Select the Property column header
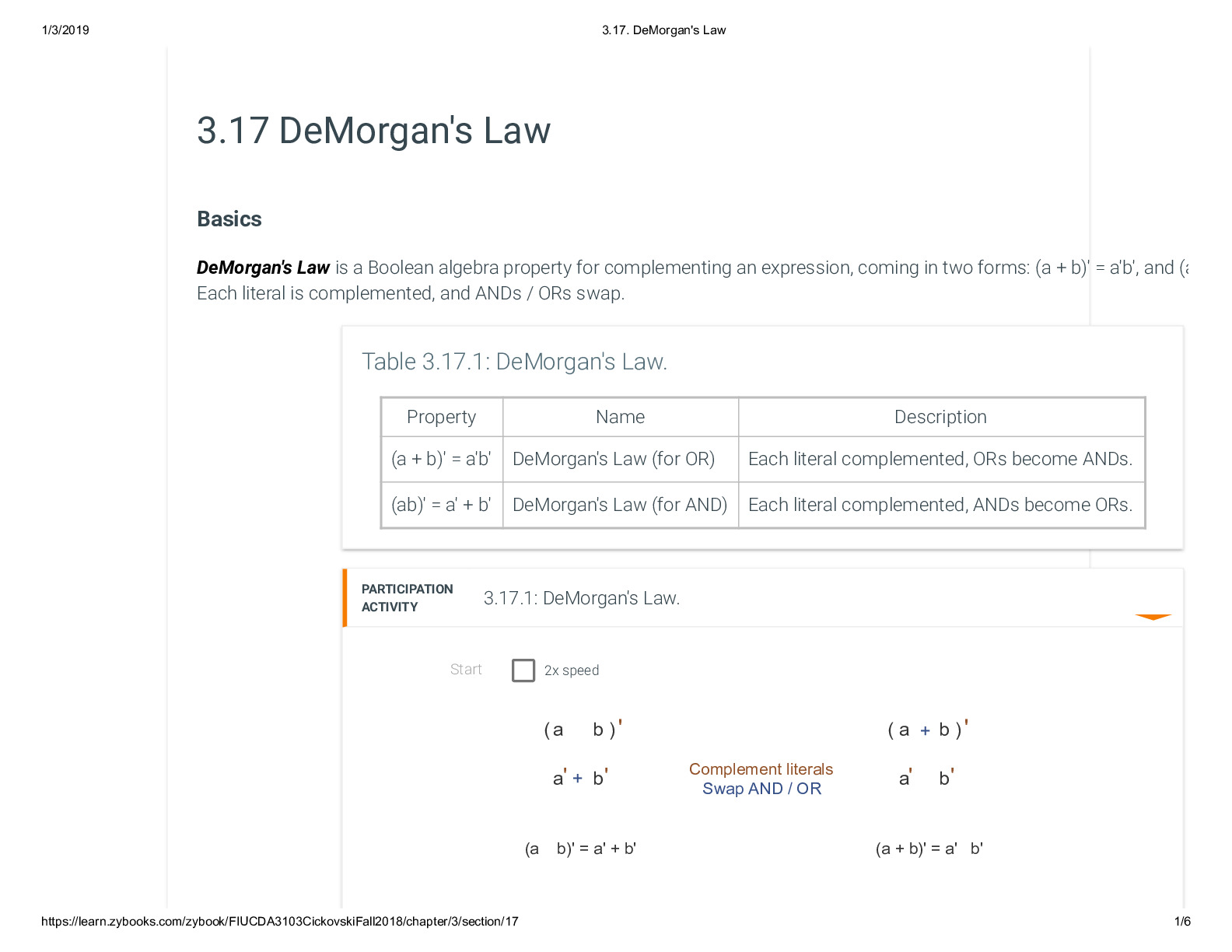The width and height of the screenshot is (1232, 952). [x=442, y=417]
